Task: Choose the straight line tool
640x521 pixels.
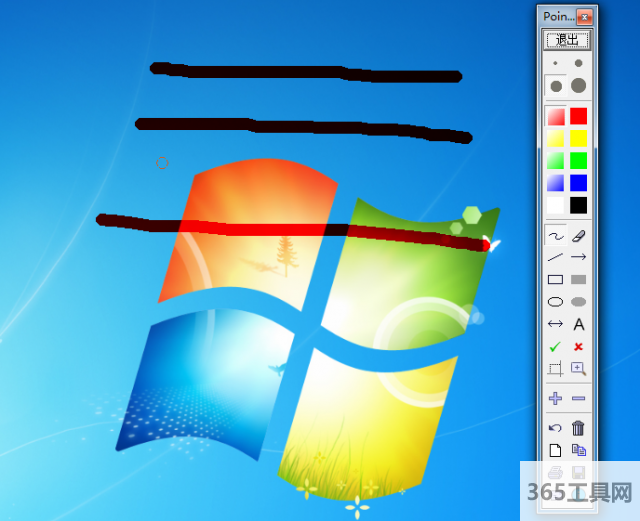Action: pyautogui.click(x=555, y=257)
